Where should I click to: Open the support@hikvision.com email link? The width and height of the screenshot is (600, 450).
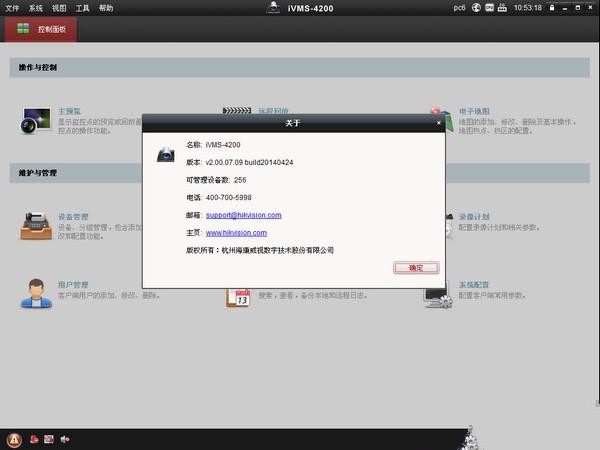[x=243, y=215]
